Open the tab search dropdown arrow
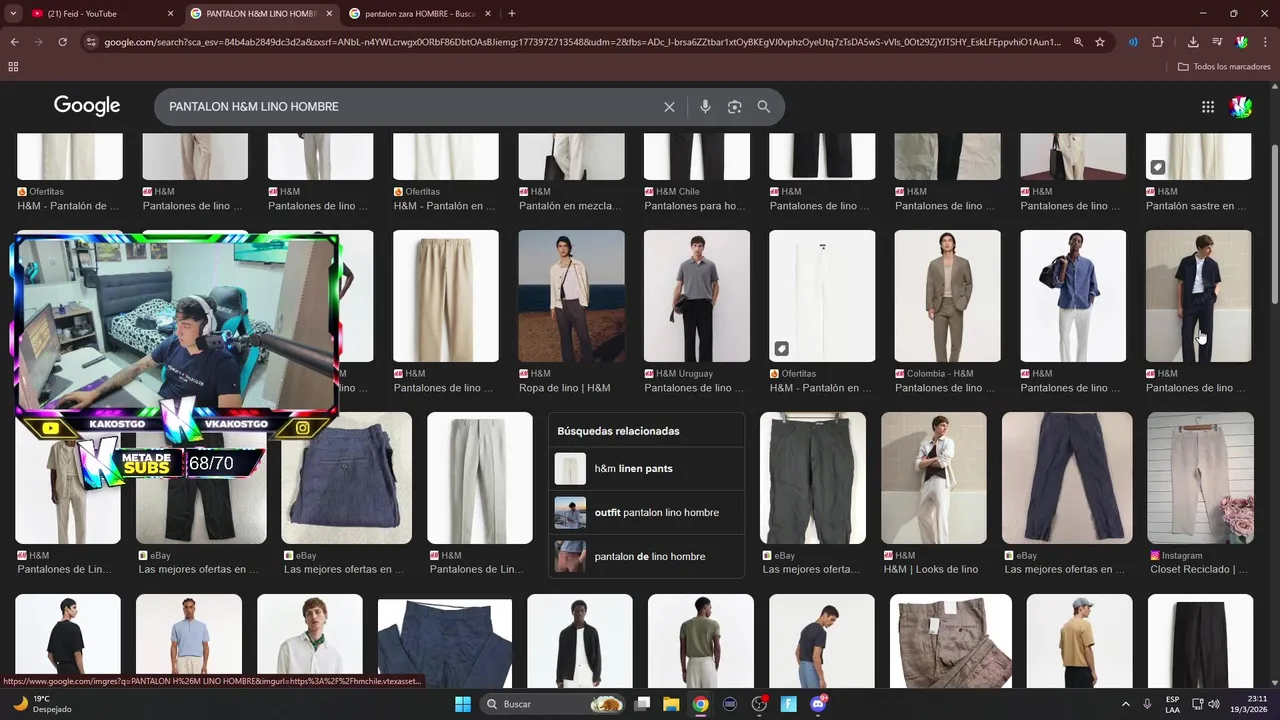The height and width of the screenshot is (720, 1280). pos(12,13)
